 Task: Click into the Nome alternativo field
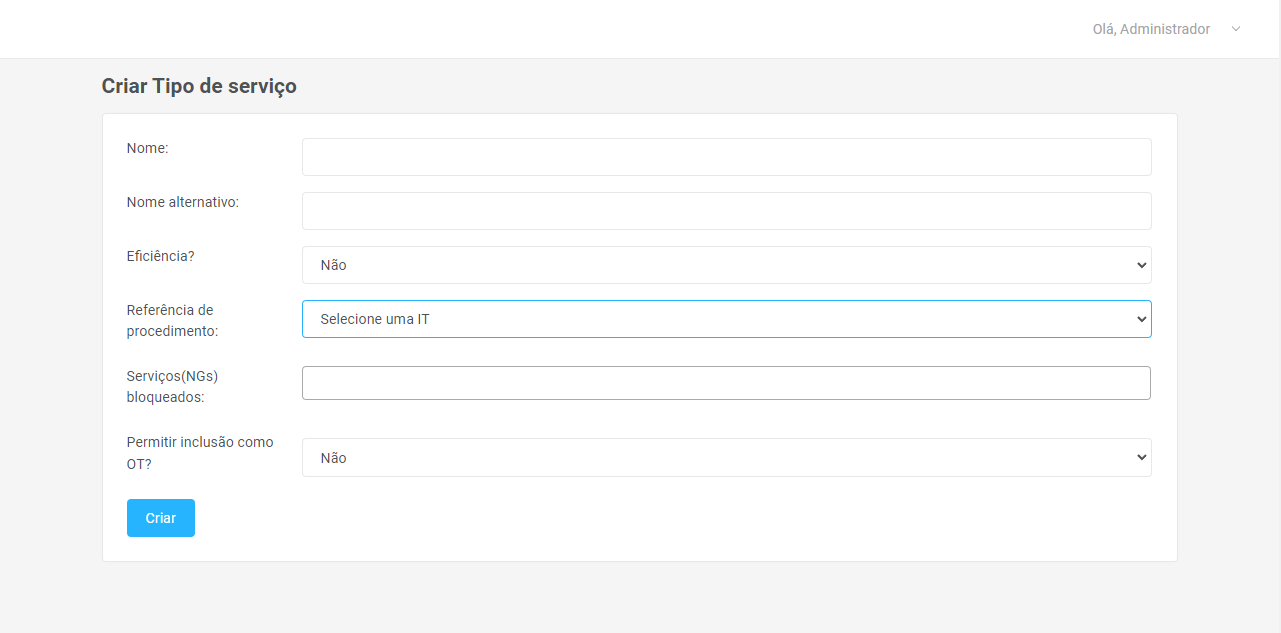pyautogui.click(x=726, y=211)
